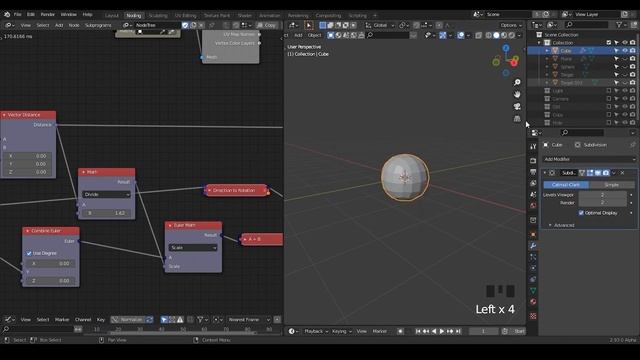Image resolution: width=640 pixels, height=360 pixels.
Task: Toggle visibility eye for Cube object
Action: tap(624, 51)
